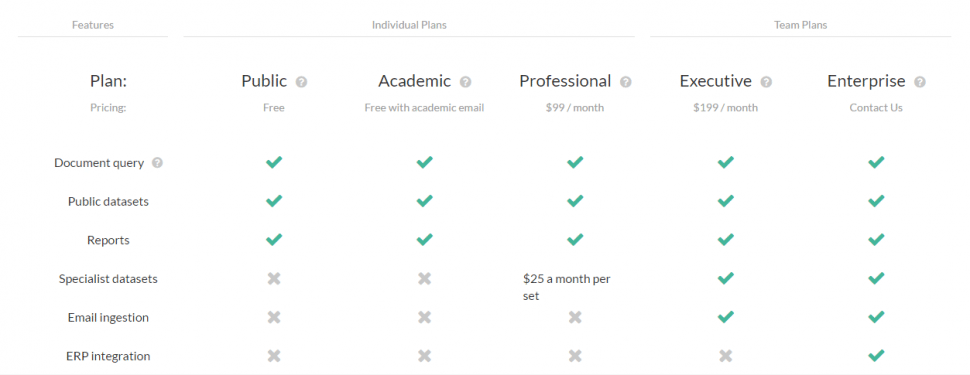Show the Enterprise plan help icon info
The width and height of the screenshot is (970, 375).
[x=920, y=82]
